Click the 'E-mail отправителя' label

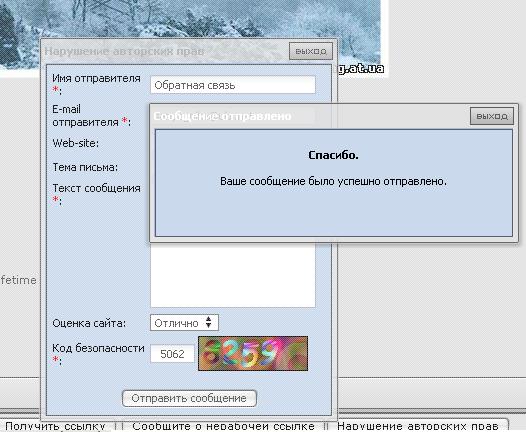tap(91, 116)
